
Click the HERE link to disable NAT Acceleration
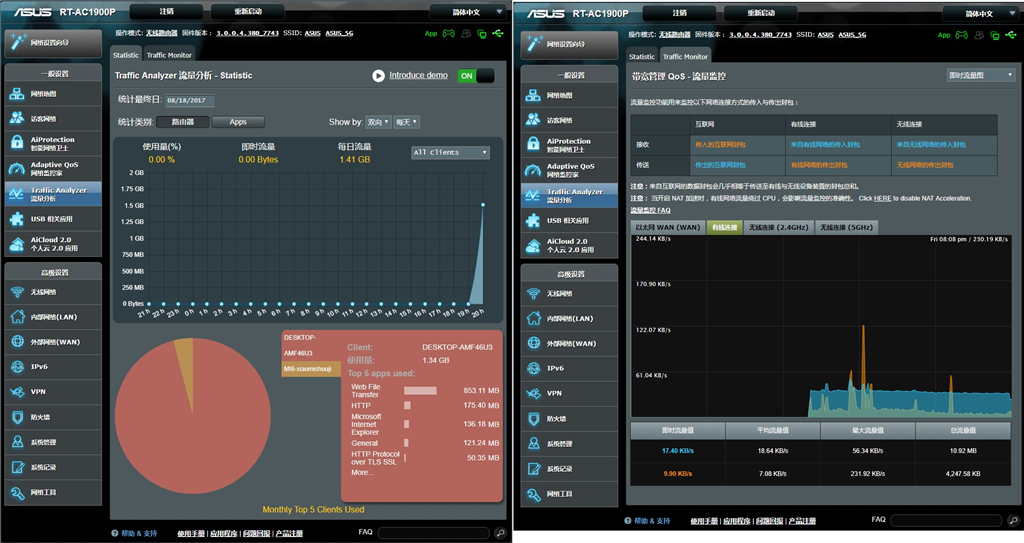click(x=882, y=198)
